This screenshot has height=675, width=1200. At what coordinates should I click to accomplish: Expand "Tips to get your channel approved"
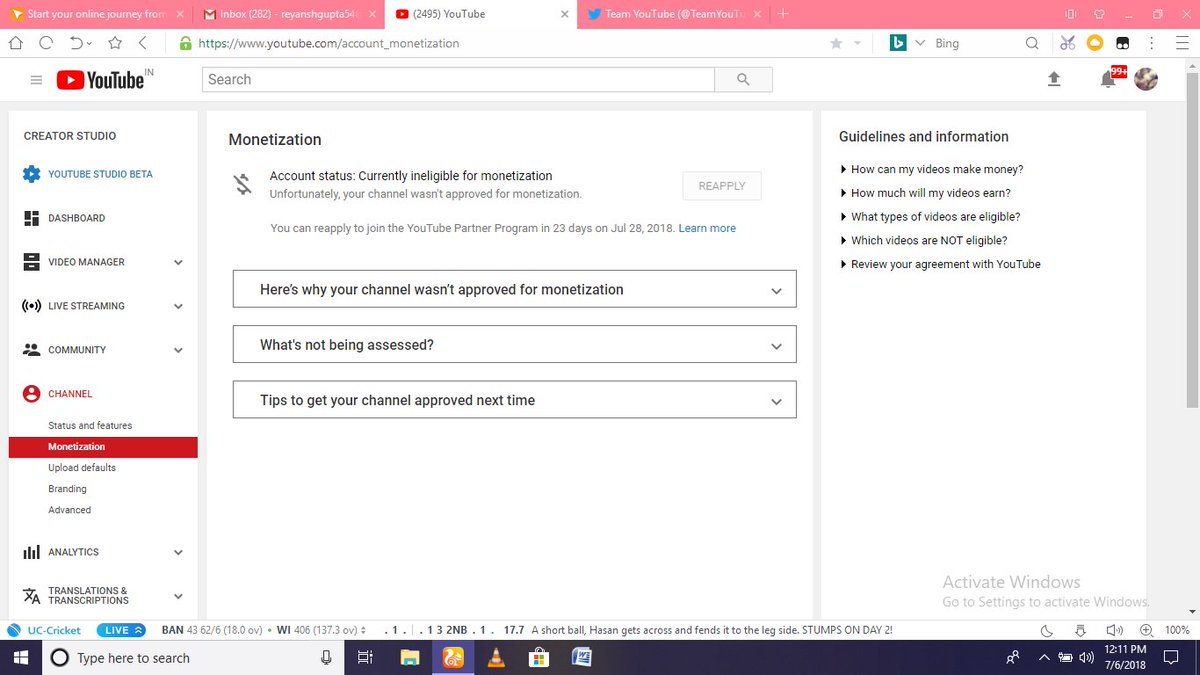click(514, 400)
